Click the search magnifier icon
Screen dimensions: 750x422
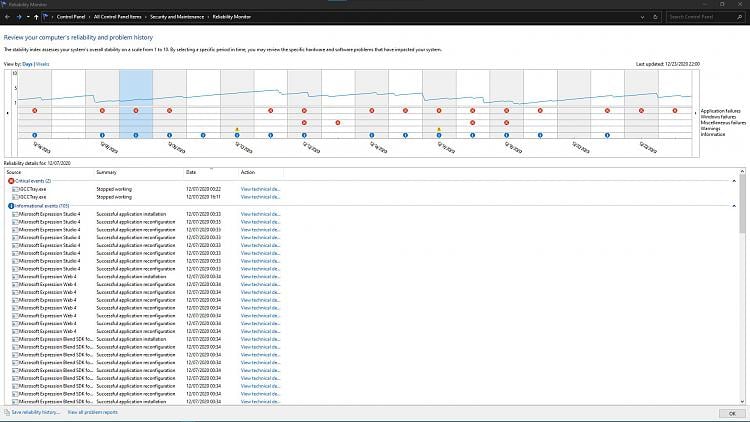click(739, 17)
